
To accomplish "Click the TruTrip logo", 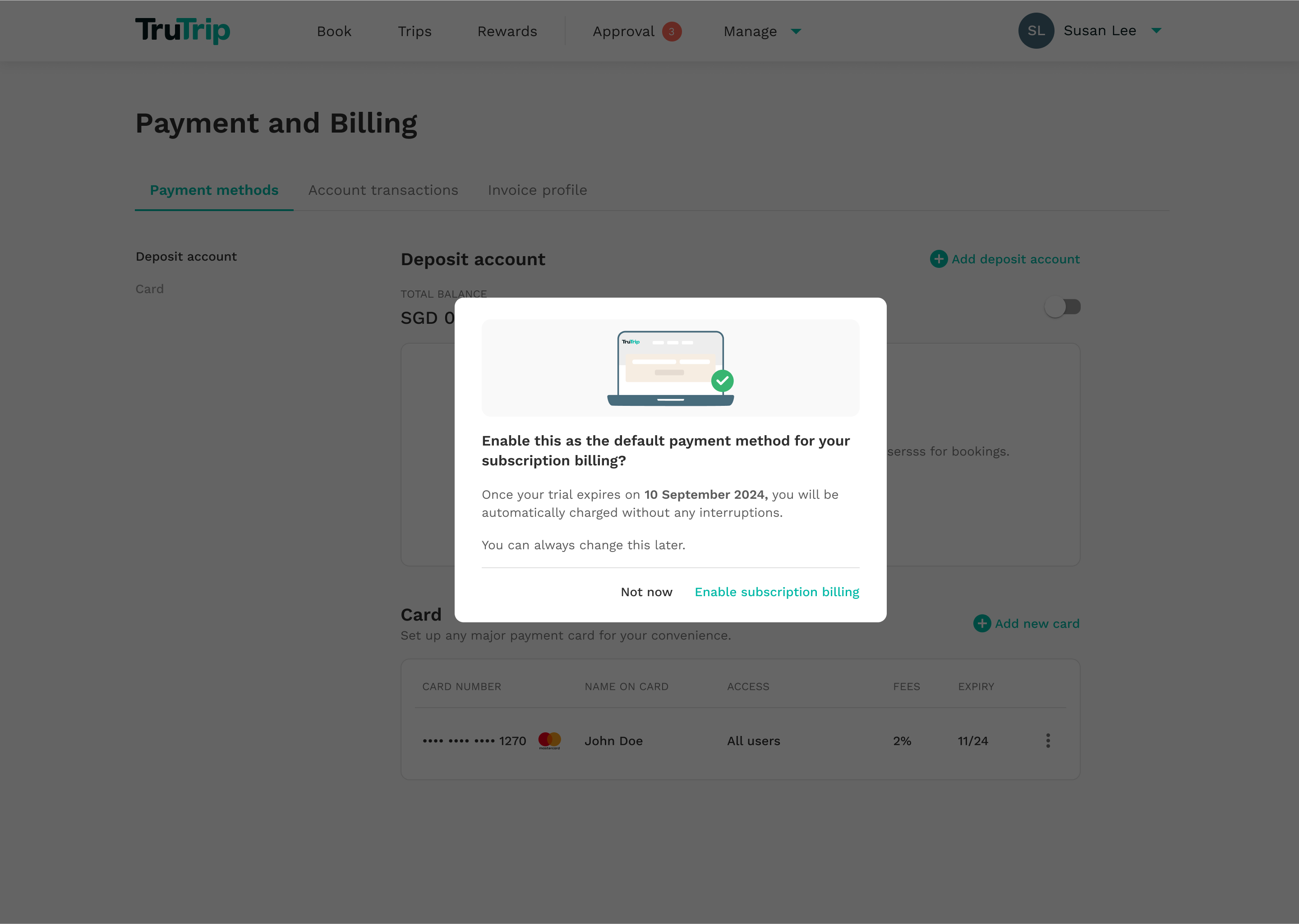I will [183, 31].
